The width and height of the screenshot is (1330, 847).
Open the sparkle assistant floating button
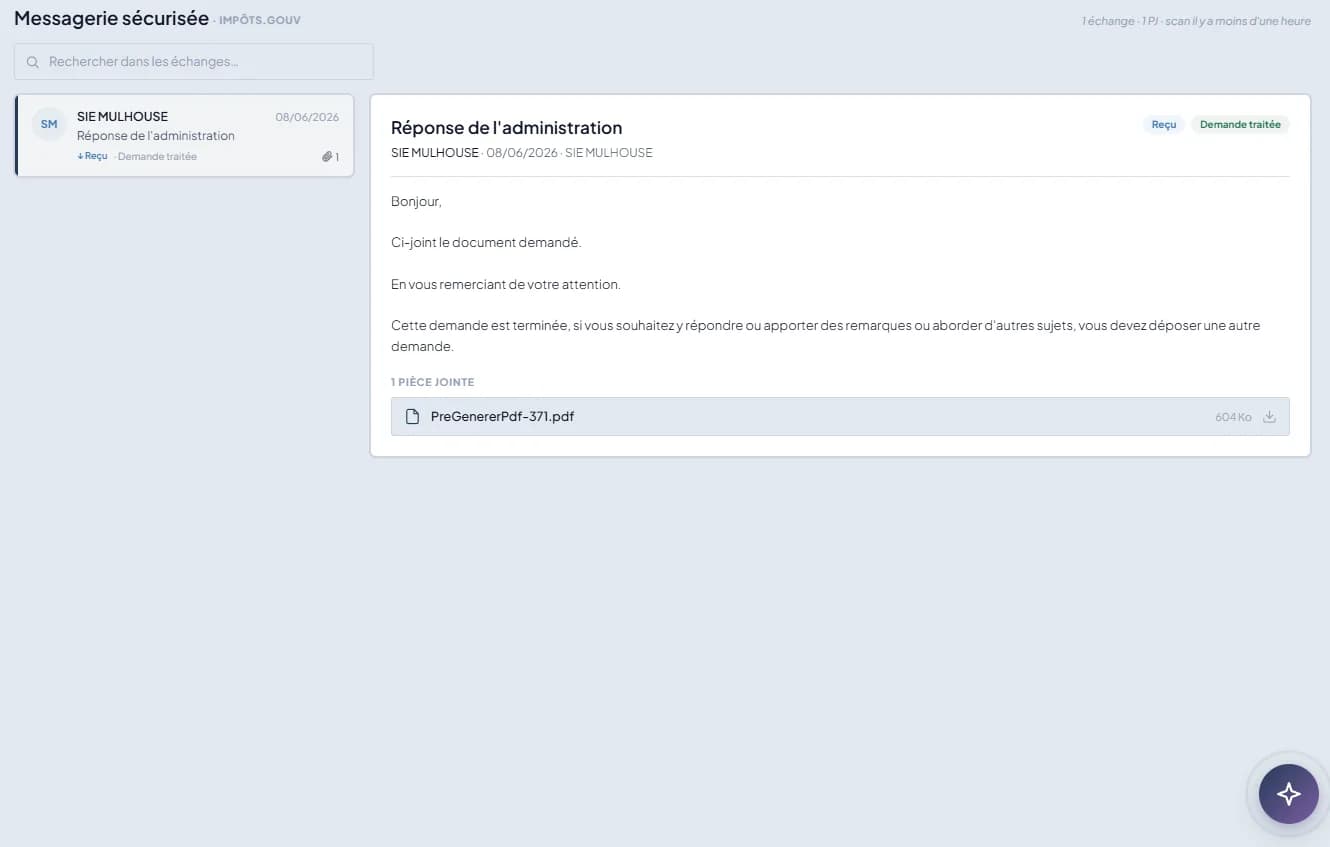(1288, 794)
